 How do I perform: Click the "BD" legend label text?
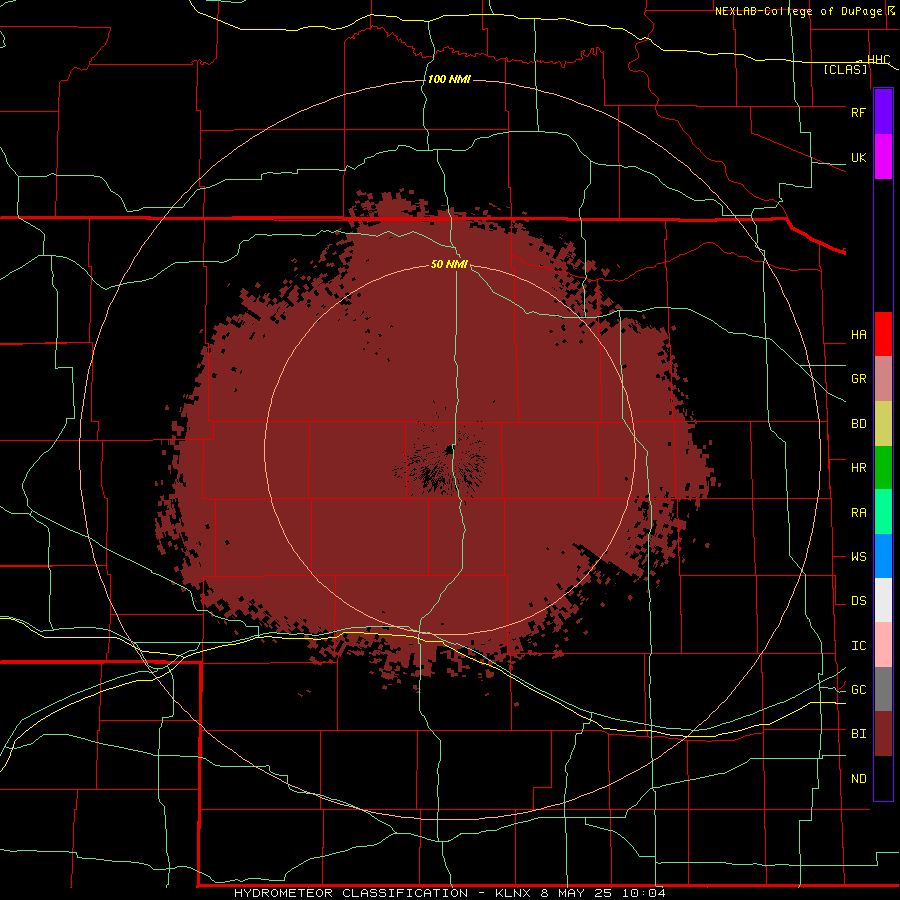point(858,424)
